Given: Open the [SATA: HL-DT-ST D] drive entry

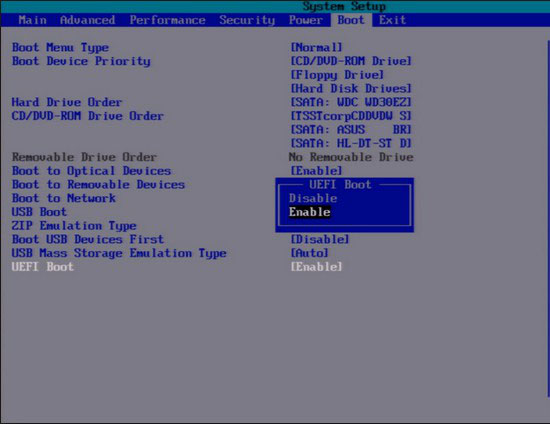Looking at the screenshot, I should (351, 143).
